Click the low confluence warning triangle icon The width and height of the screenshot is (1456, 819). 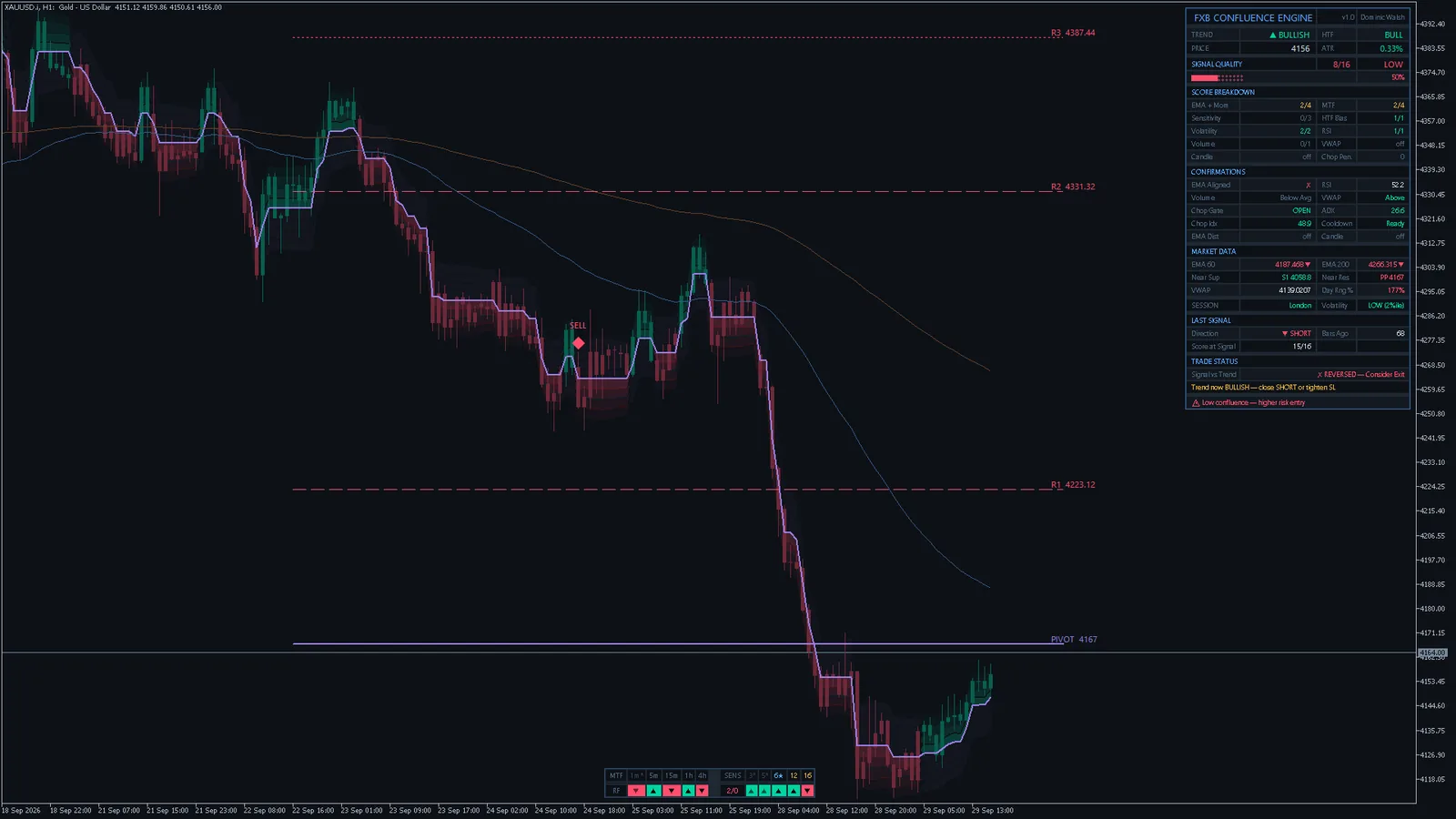tap(1196, 402)
